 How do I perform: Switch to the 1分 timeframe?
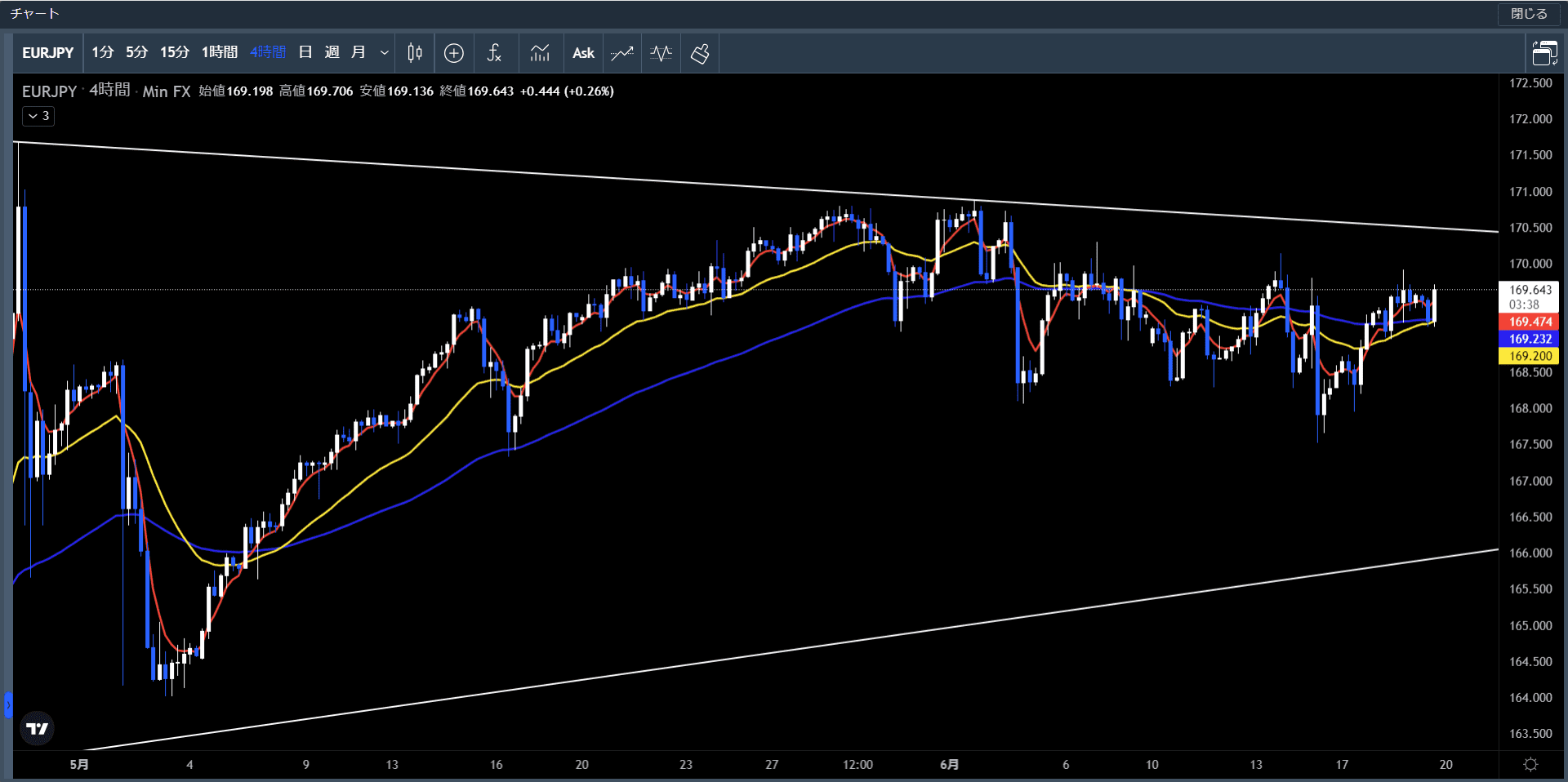point(103,53)
